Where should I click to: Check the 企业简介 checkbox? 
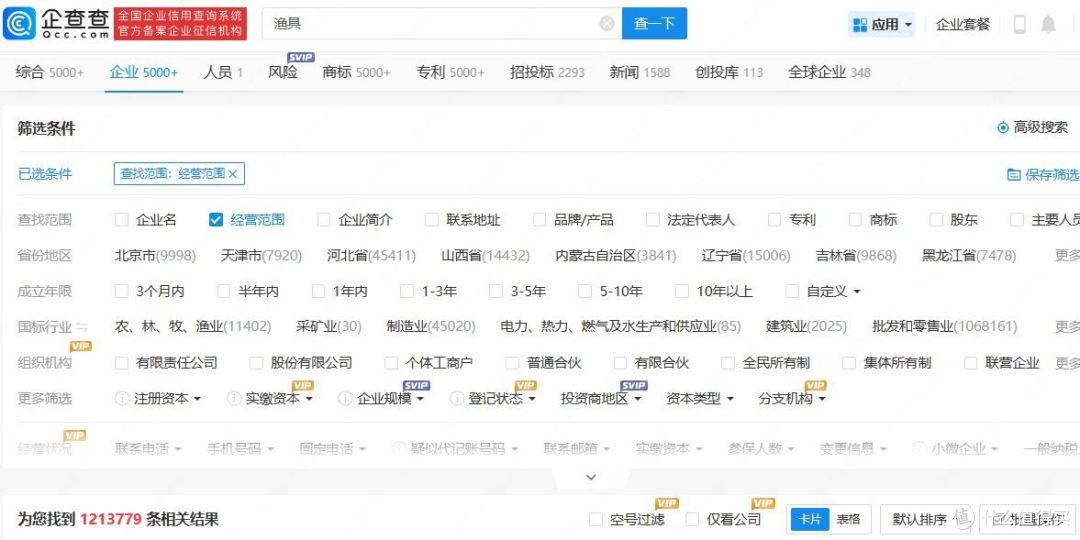point(324,220)
